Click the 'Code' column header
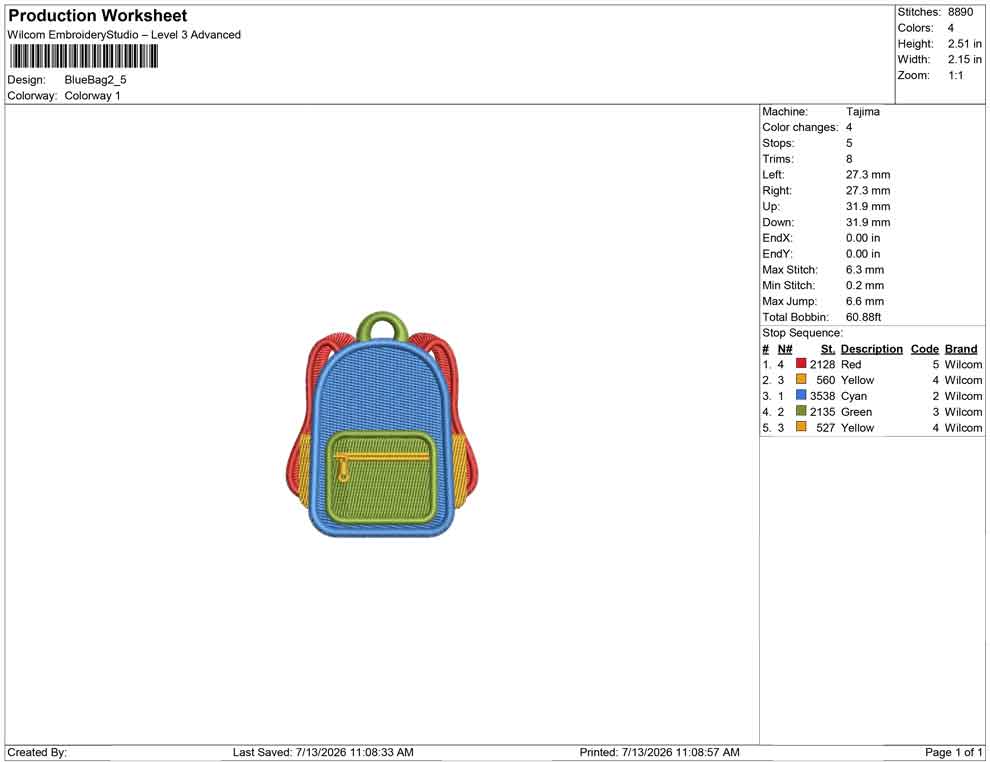Viewport: 990px width, 762px height. point(924,349)
